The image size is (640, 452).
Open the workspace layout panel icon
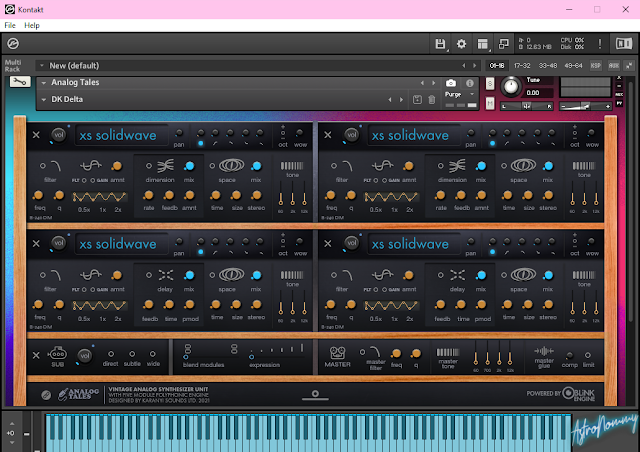tap(482, 44)
